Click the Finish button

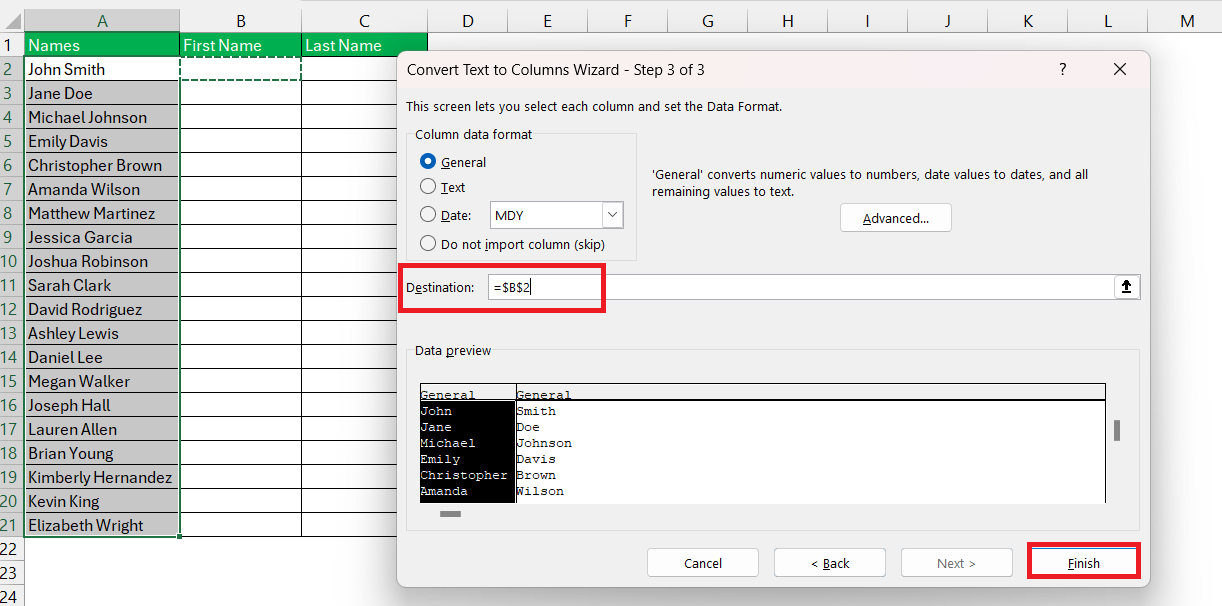tap(1083, 563)
